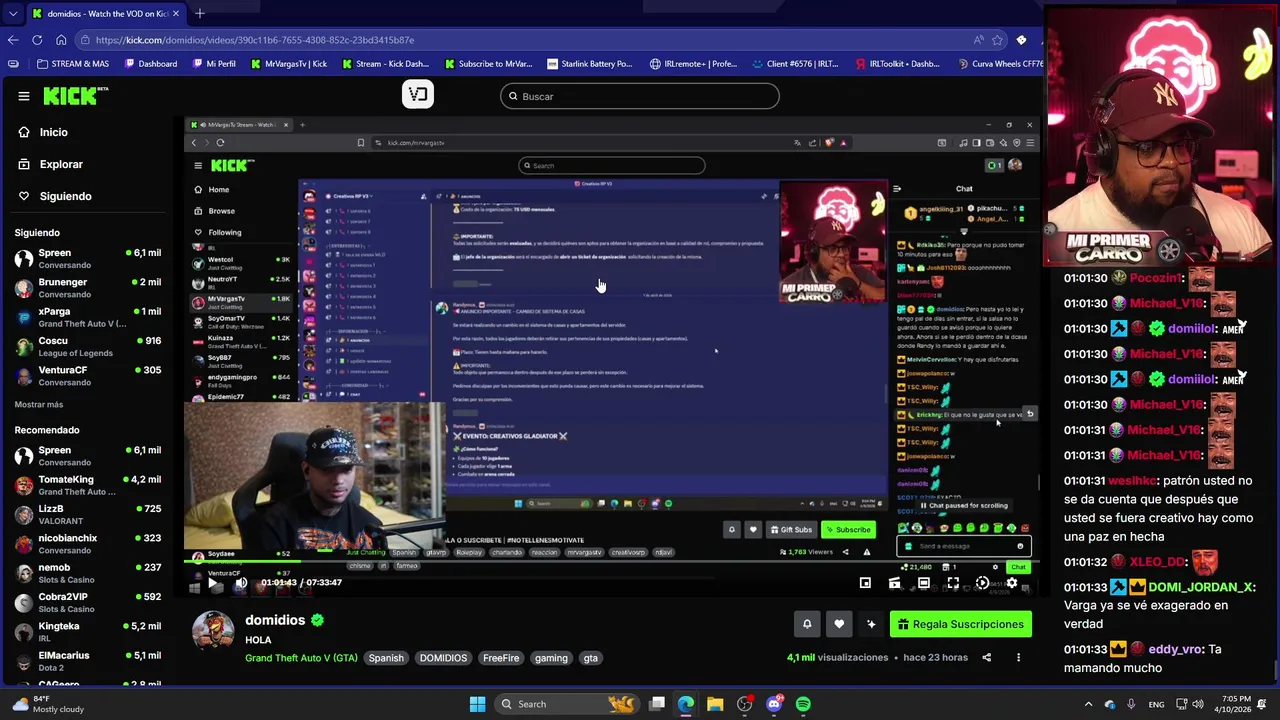Toggle notification bell for domidios
The image size is (1280, 720).
point(807,624)
